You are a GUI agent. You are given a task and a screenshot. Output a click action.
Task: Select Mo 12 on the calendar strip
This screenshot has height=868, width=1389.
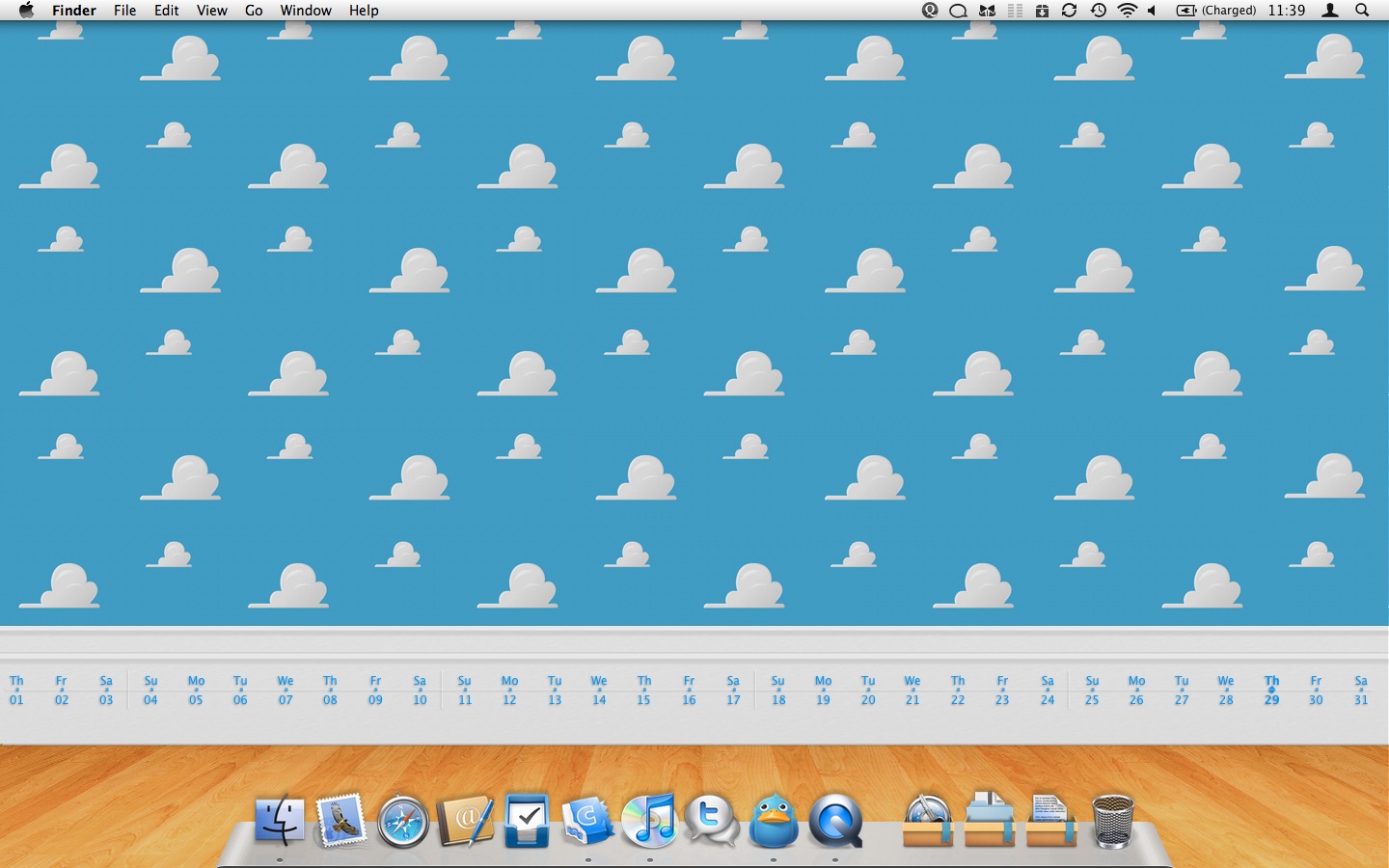[x=509, y=691]
